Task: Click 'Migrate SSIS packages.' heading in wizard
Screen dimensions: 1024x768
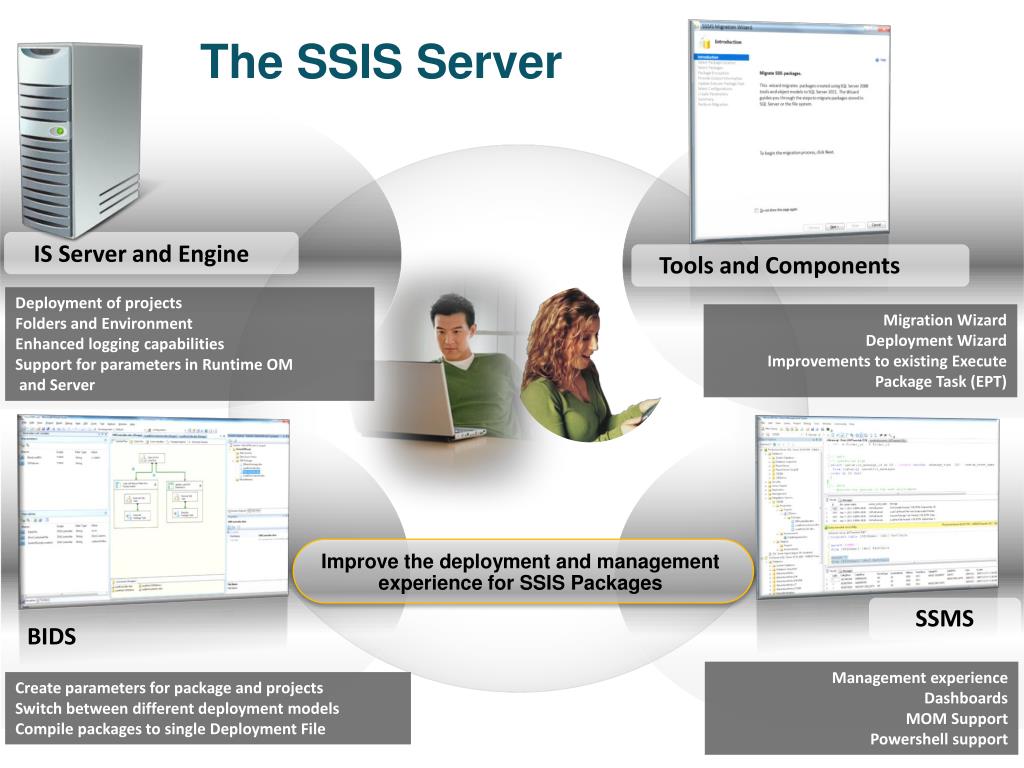Action: (780, 73)
